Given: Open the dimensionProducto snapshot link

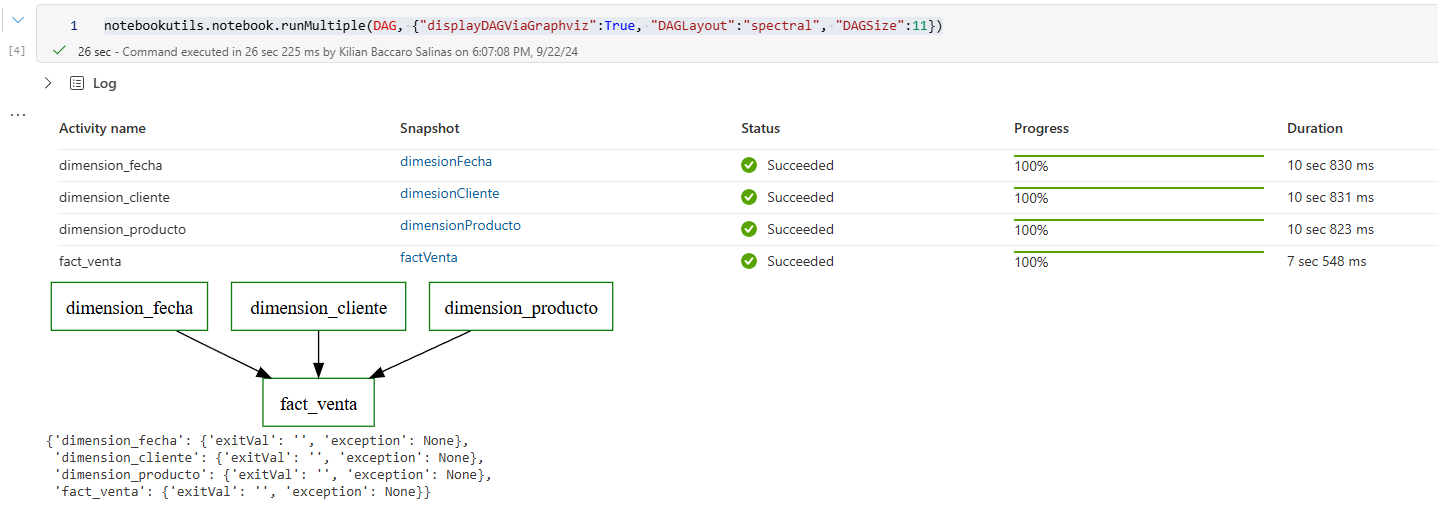Looking at the screenshot, I should (461, 225).
